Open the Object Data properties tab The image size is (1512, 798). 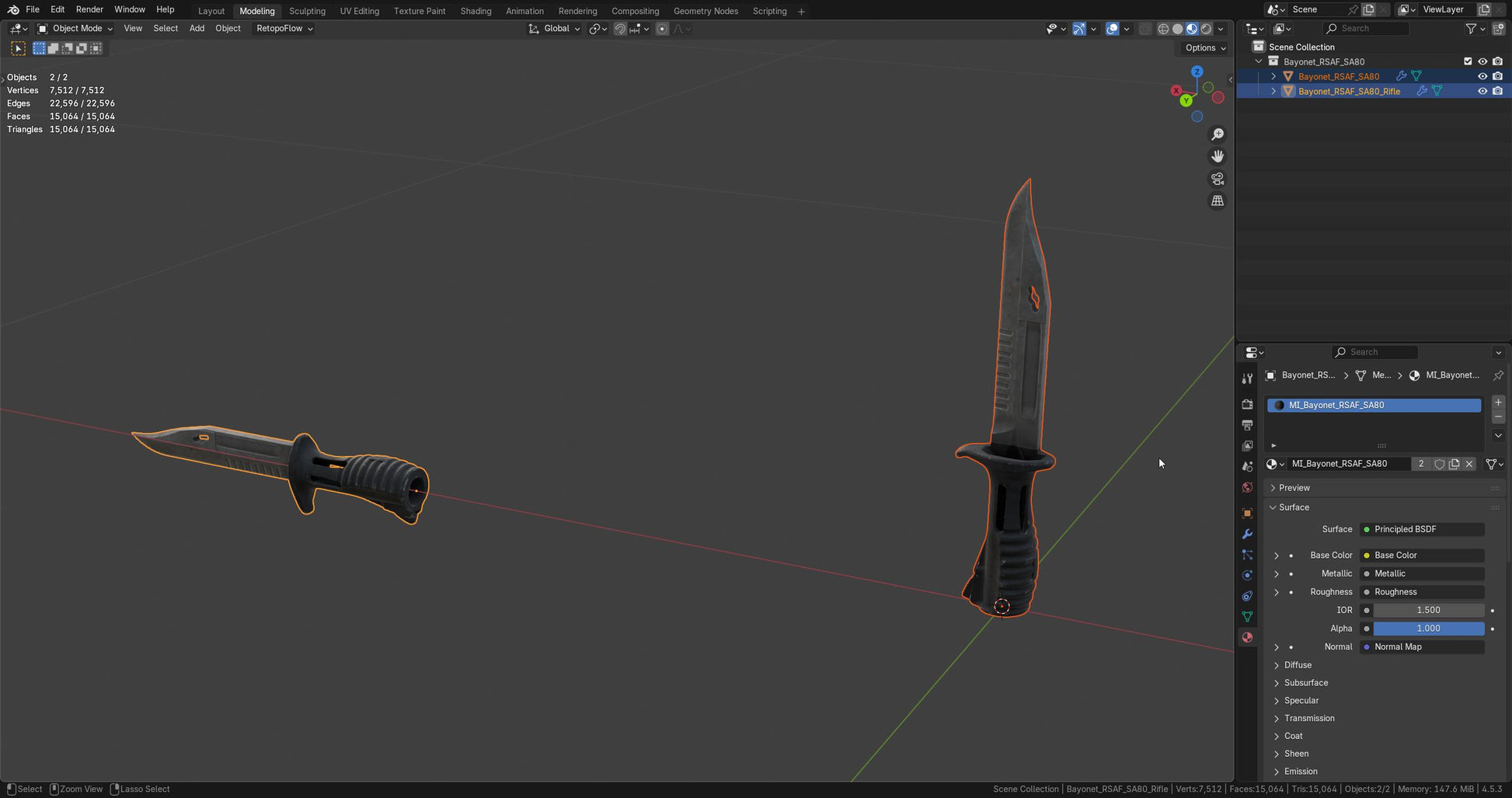click(x=1247, y=617)
